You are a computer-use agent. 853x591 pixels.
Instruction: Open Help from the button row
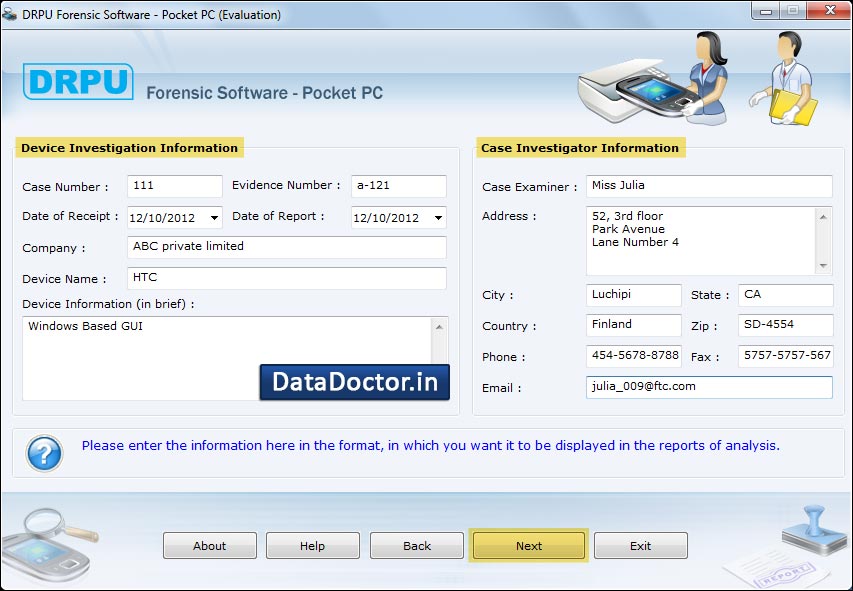312,545
